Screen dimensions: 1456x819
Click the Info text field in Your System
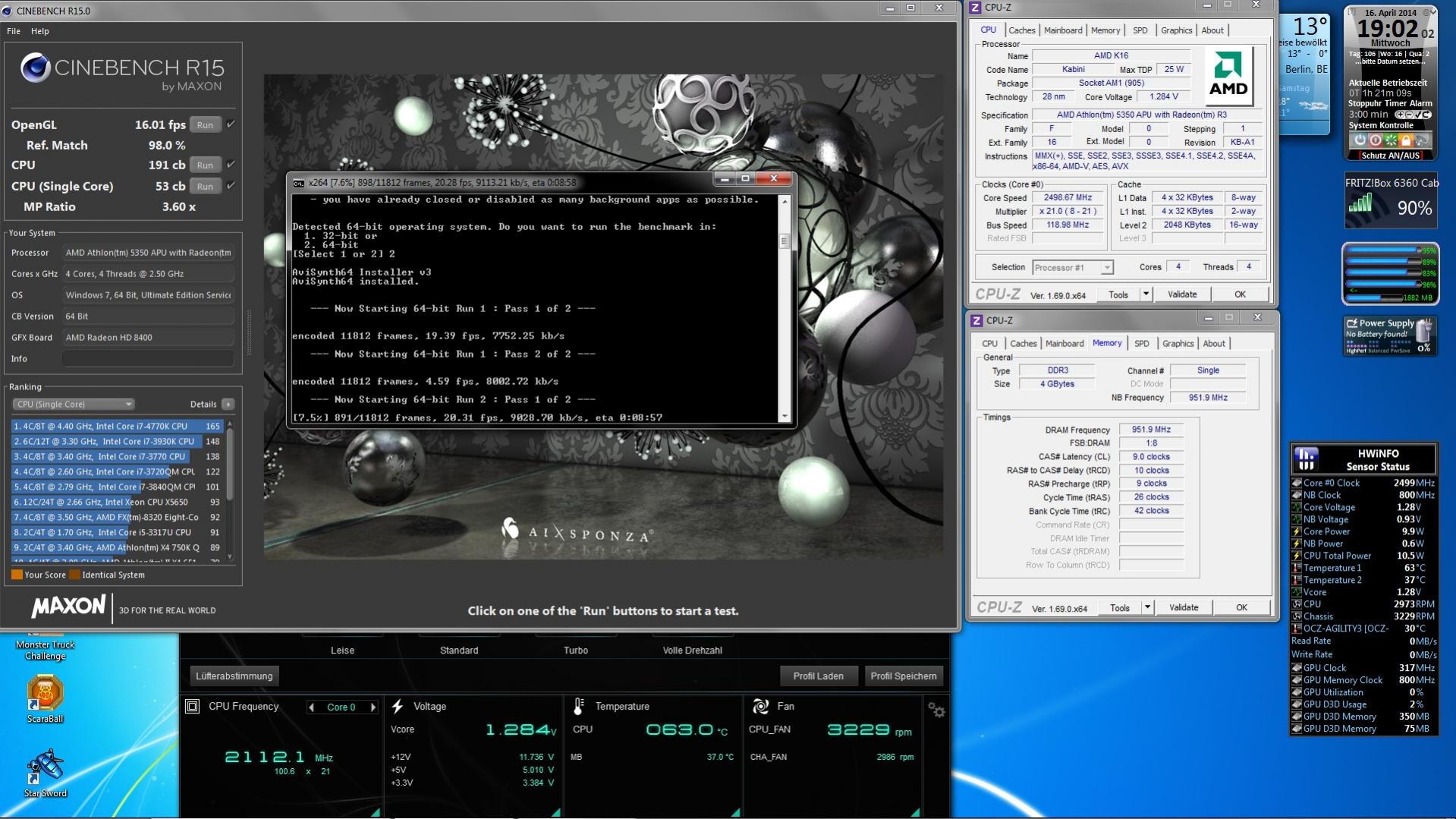(x=148, y=358)
